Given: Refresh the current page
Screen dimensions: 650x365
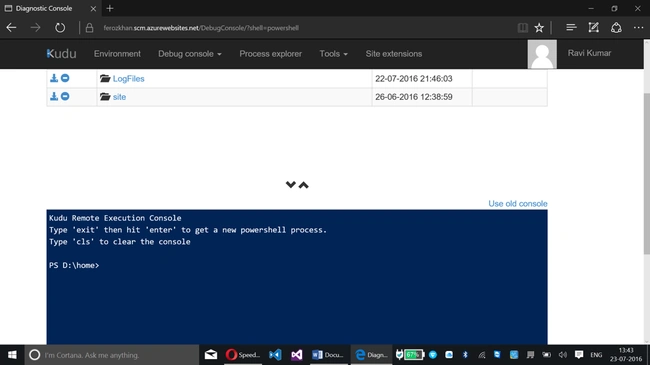Looking at the screenshot, I should click(60, 28).
